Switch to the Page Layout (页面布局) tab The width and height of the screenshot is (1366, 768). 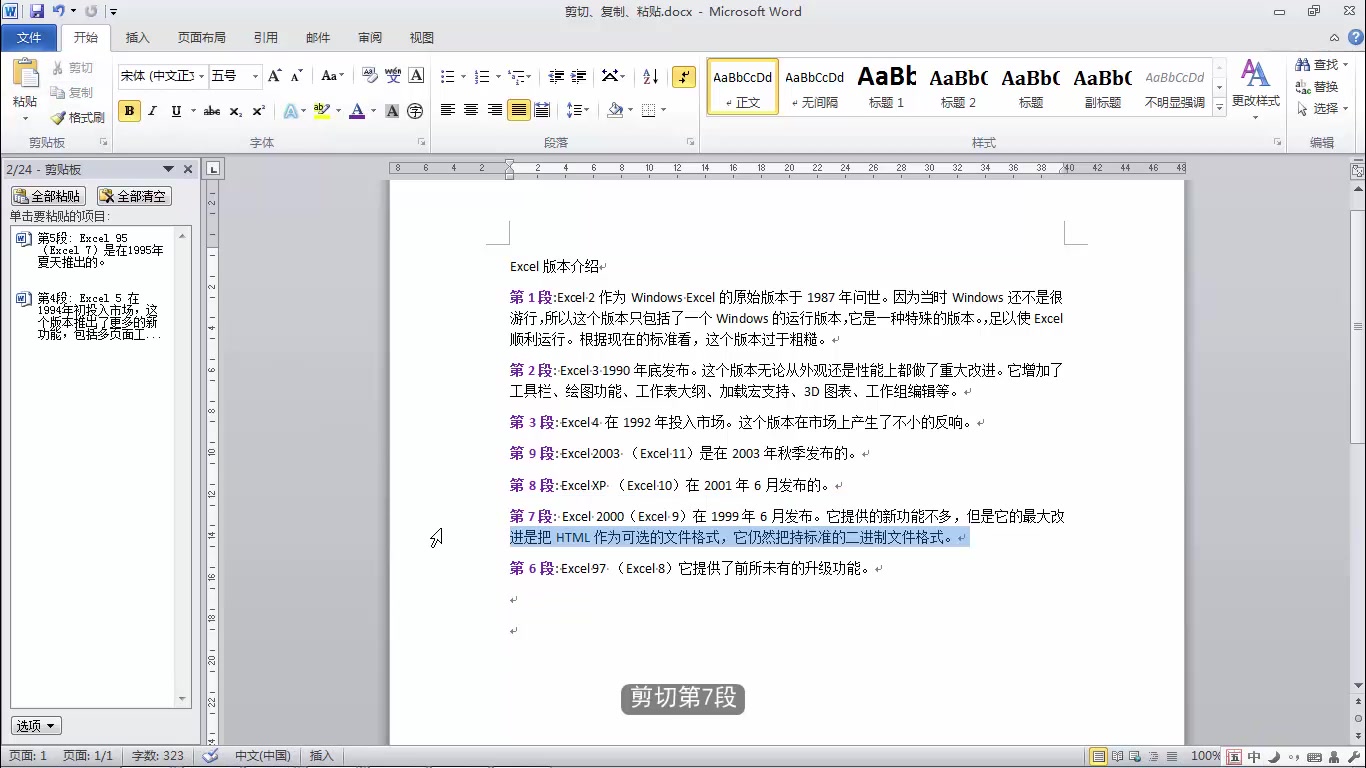[202, 38]
